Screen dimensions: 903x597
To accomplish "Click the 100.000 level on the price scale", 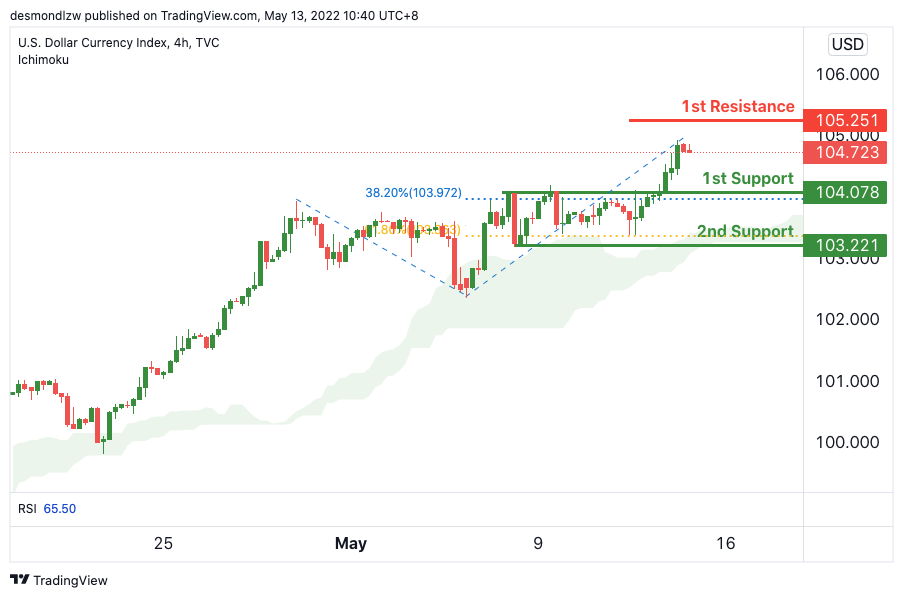I will [x=846, y=442].
